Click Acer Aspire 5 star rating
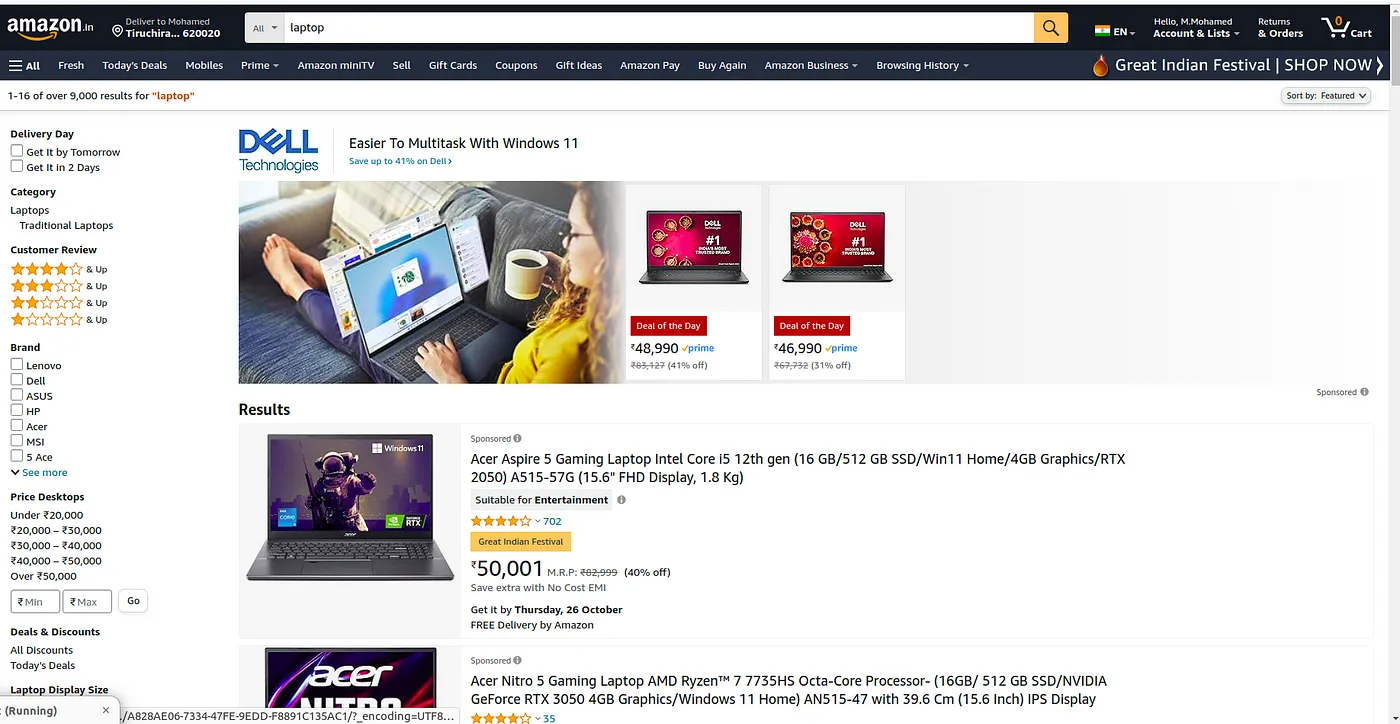 point(501,521)
